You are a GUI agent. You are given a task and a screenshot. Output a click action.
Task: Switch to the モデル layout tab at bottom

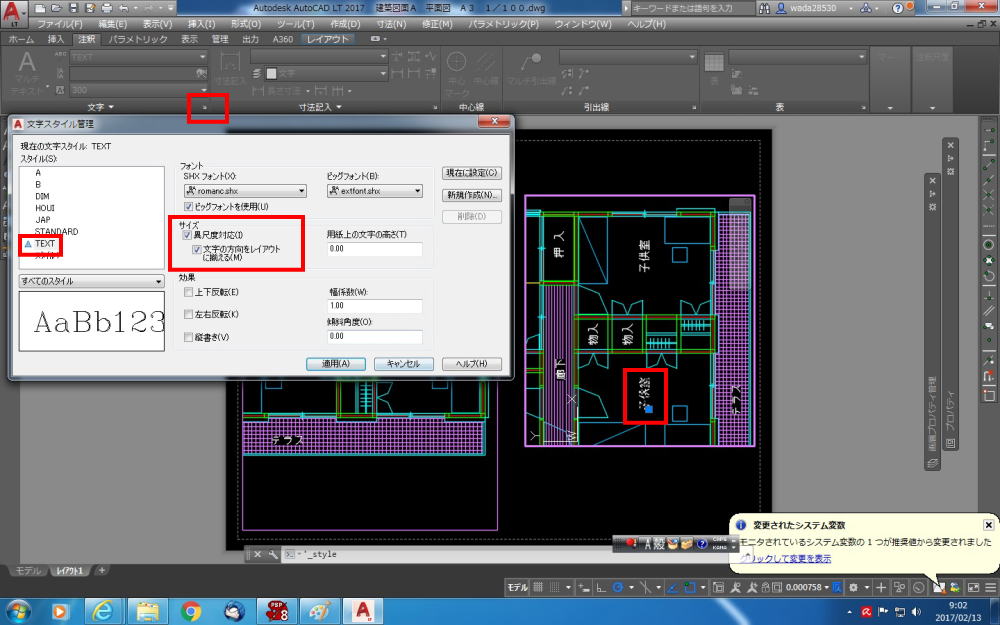click(x=28, y=570)
